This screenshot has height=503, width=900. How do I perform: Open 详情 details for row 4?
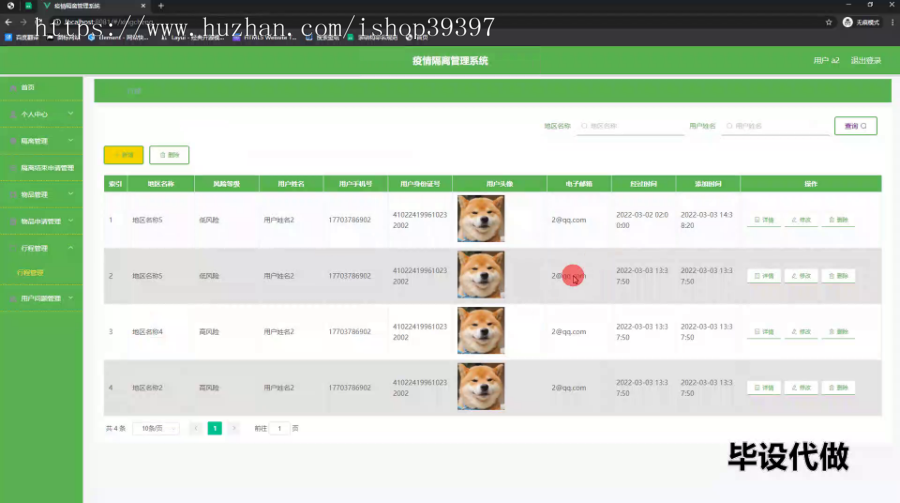point(764,388)
